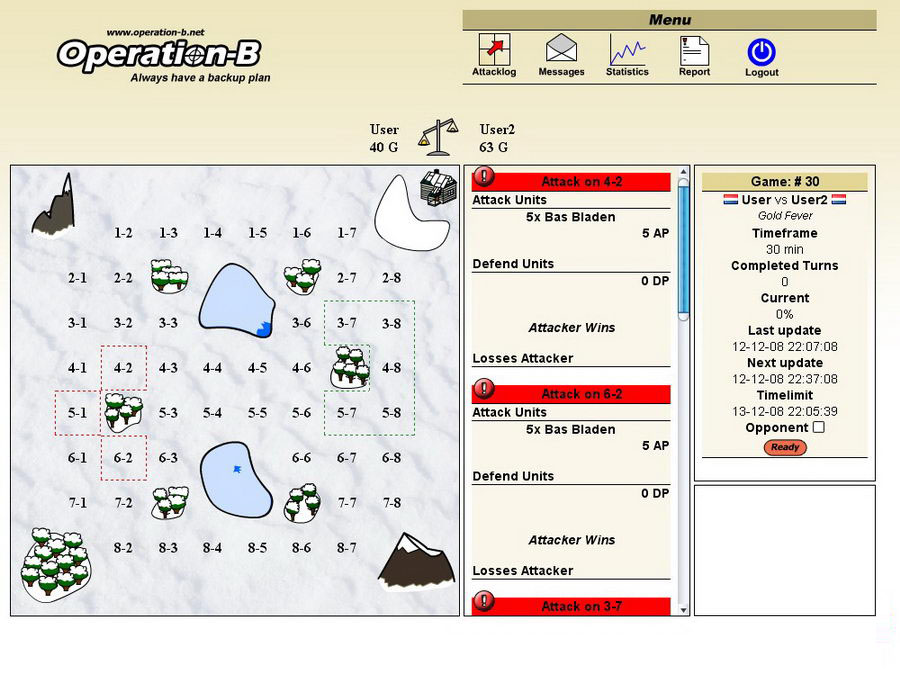Click the flag icon right of User2
Screen dimensions: 900x675
pyautogui.click(x=839, y=200)
